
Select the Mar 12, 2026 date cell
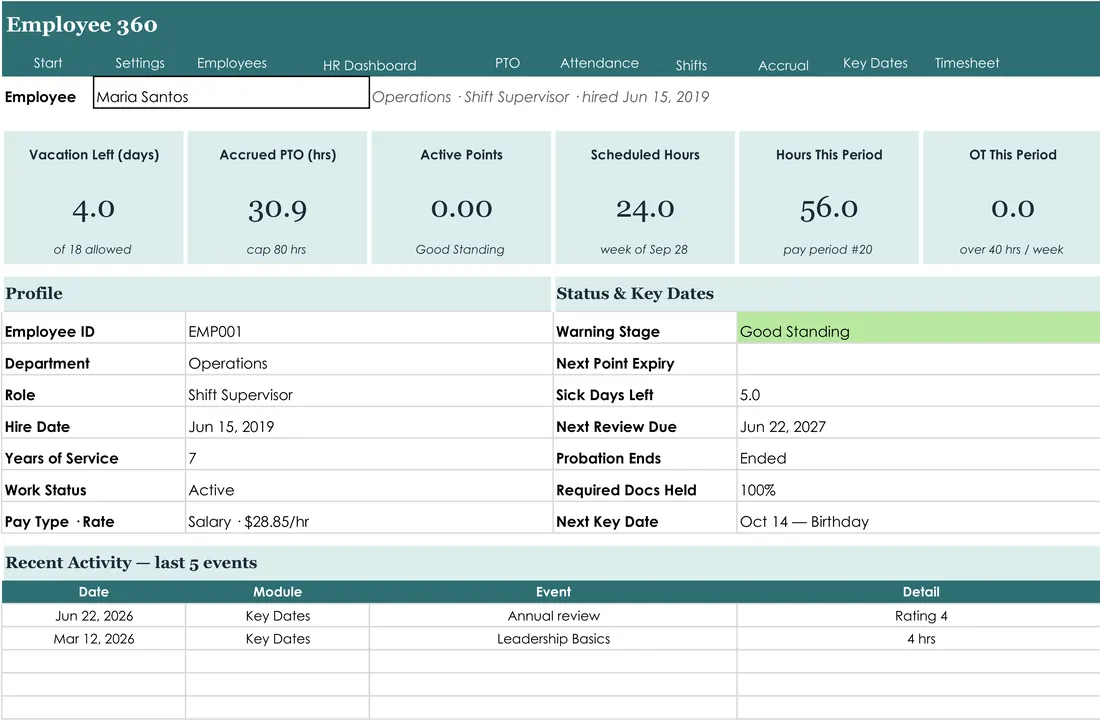tap(93, 639)
